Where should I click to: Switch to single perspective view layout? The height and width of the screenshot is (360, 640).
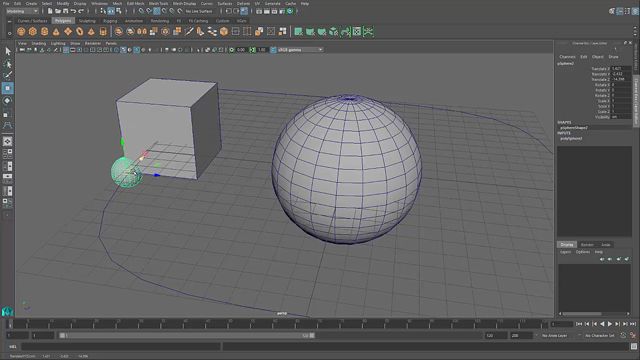click(7, 141)
